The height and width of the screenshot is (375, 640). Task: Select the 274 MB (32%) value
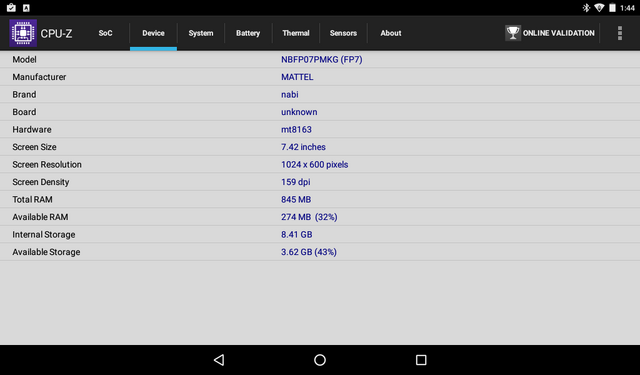click(309, 217)
